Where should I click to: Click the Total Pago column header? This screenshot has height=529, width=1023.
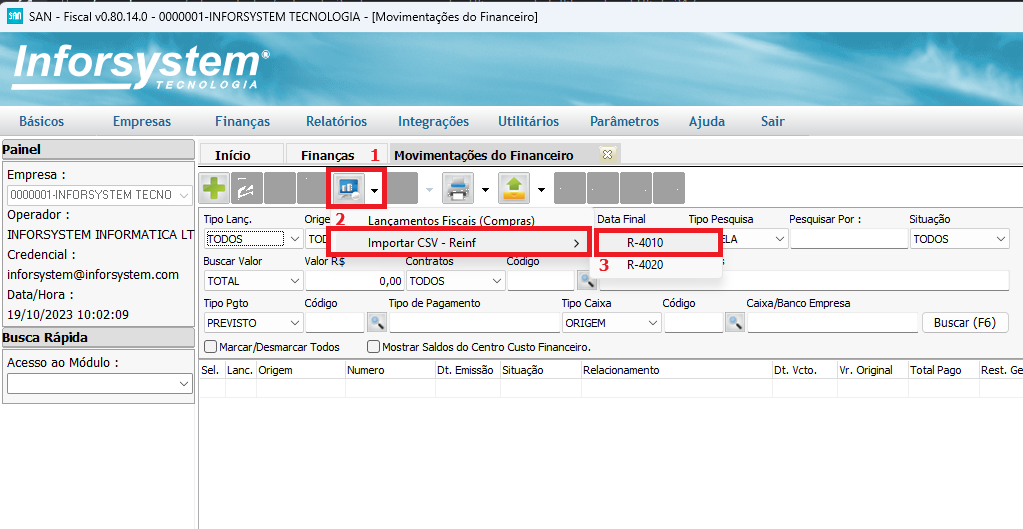point(943,370)
